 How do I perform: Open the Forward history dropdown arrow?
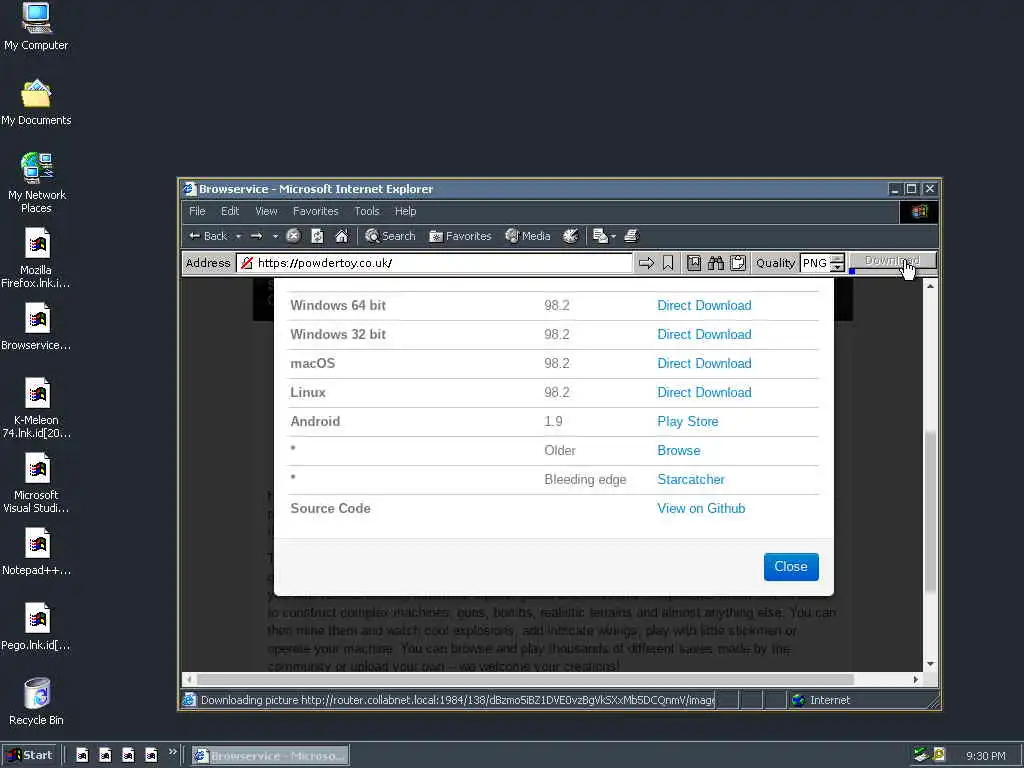tap(276, 236)
